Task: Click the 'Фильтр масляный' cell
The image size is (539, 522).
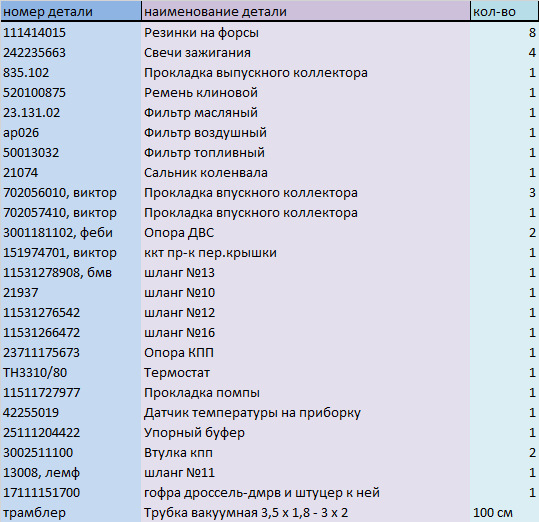Action: point(305,112)
